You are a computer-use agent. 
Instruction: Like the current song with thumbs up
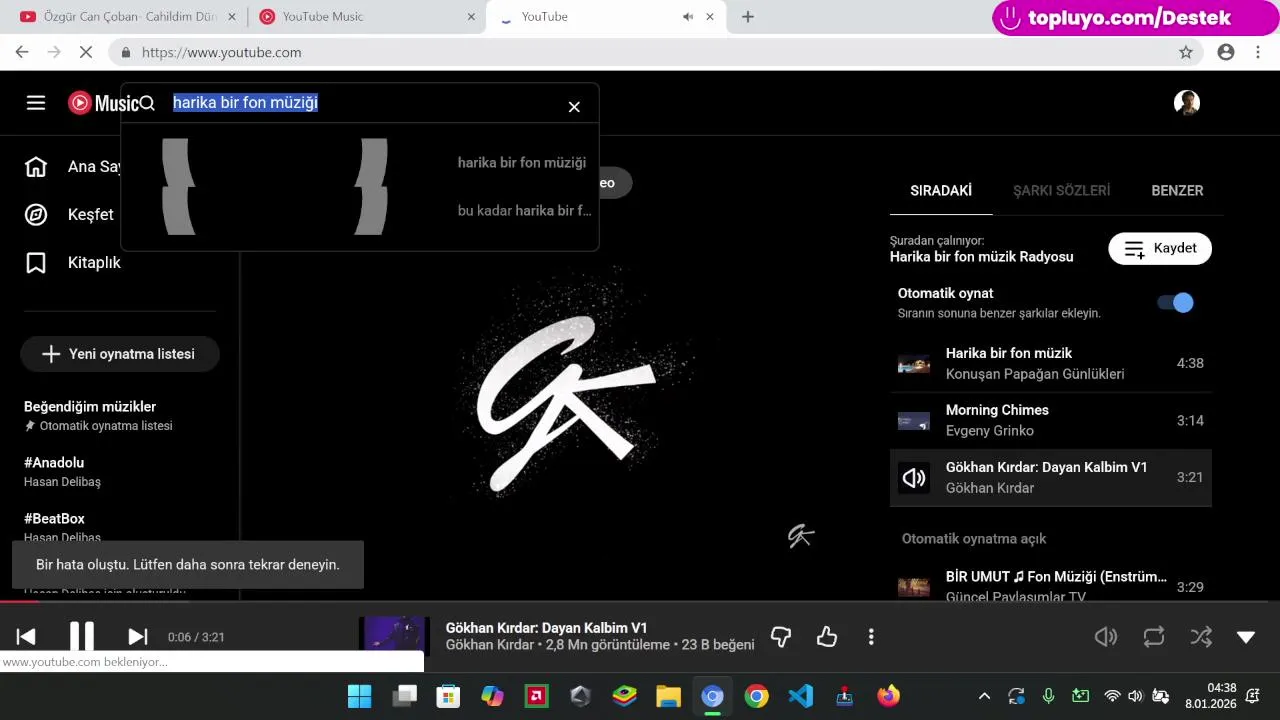[827, 637]
